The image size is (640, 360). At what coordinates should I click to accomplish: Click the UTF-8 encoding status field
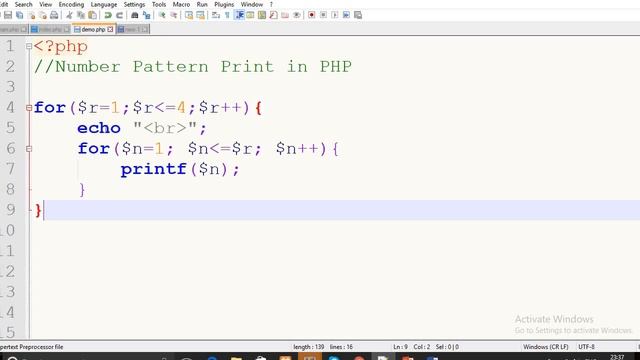[x=587, y=347]
